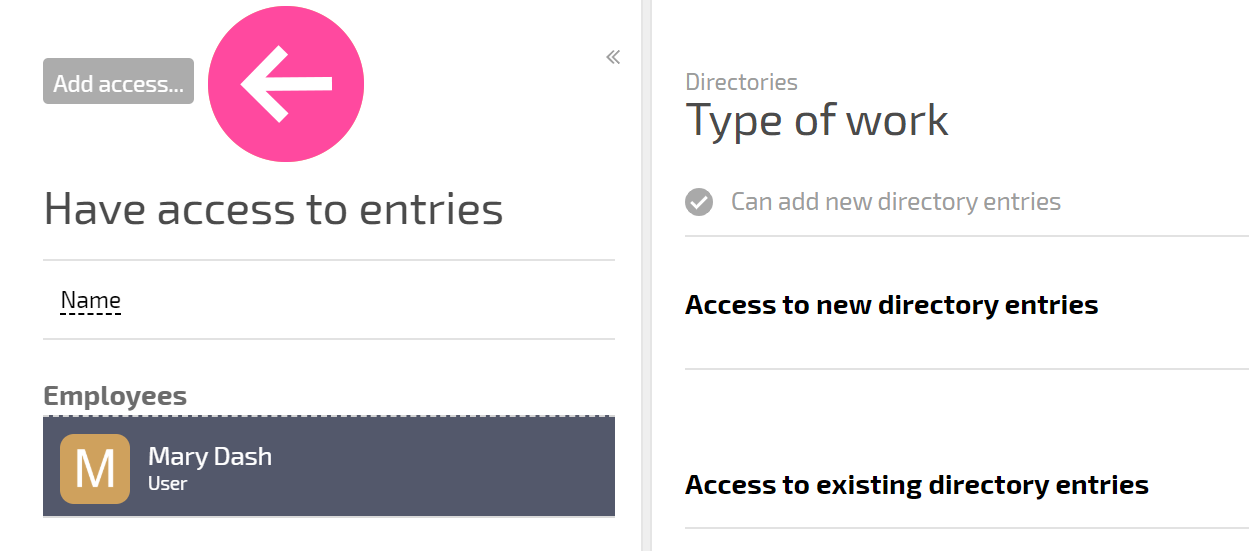Collapse the left panel with double chevron
The image size is (1249, 551).
point(613,57)
